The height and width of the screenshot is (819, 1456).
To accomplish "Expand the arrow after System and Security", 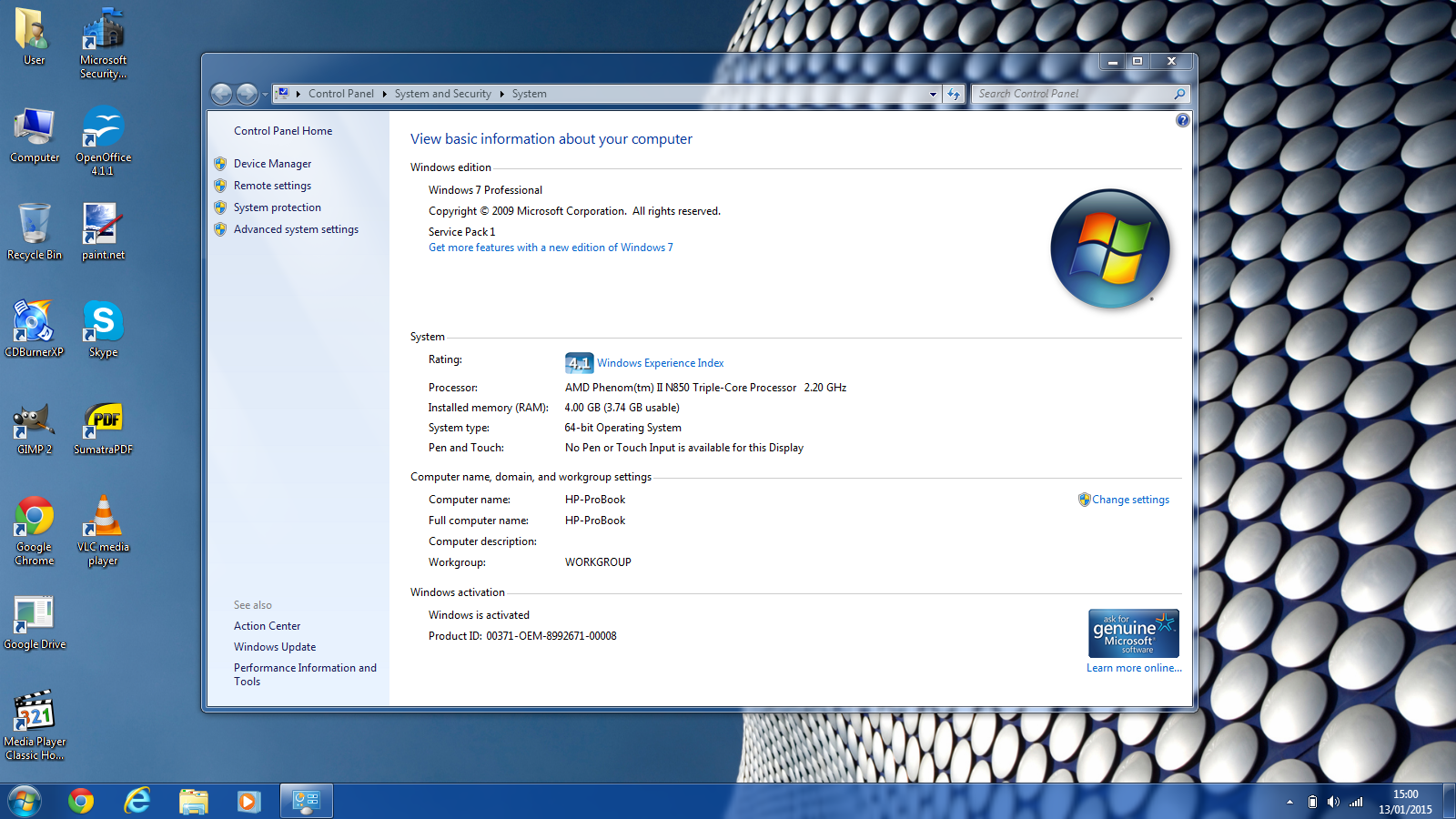I will click(501, 94).
